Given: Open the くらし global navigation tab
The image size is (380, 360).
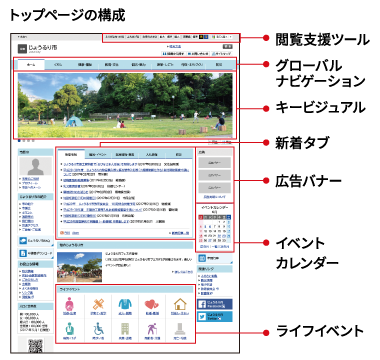Looking at the screenshot, I should tap(58, 65).
